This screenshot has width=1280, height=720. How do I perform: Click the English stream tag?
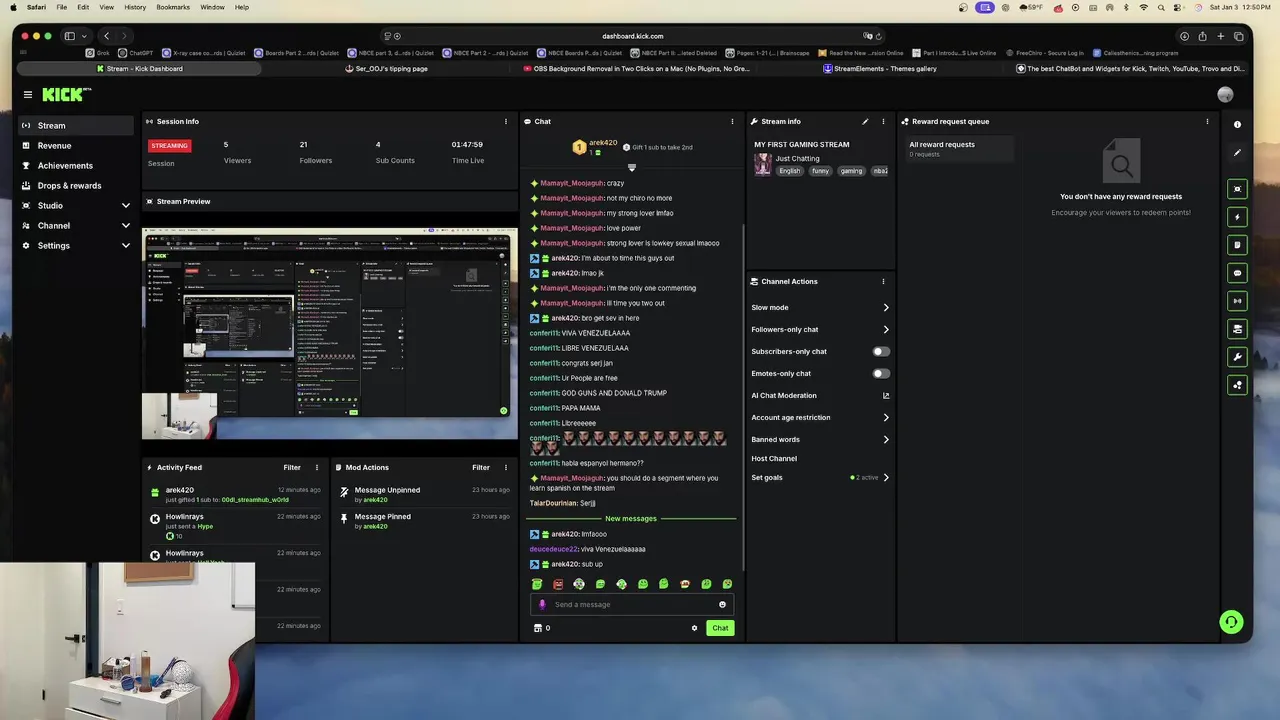790,171
